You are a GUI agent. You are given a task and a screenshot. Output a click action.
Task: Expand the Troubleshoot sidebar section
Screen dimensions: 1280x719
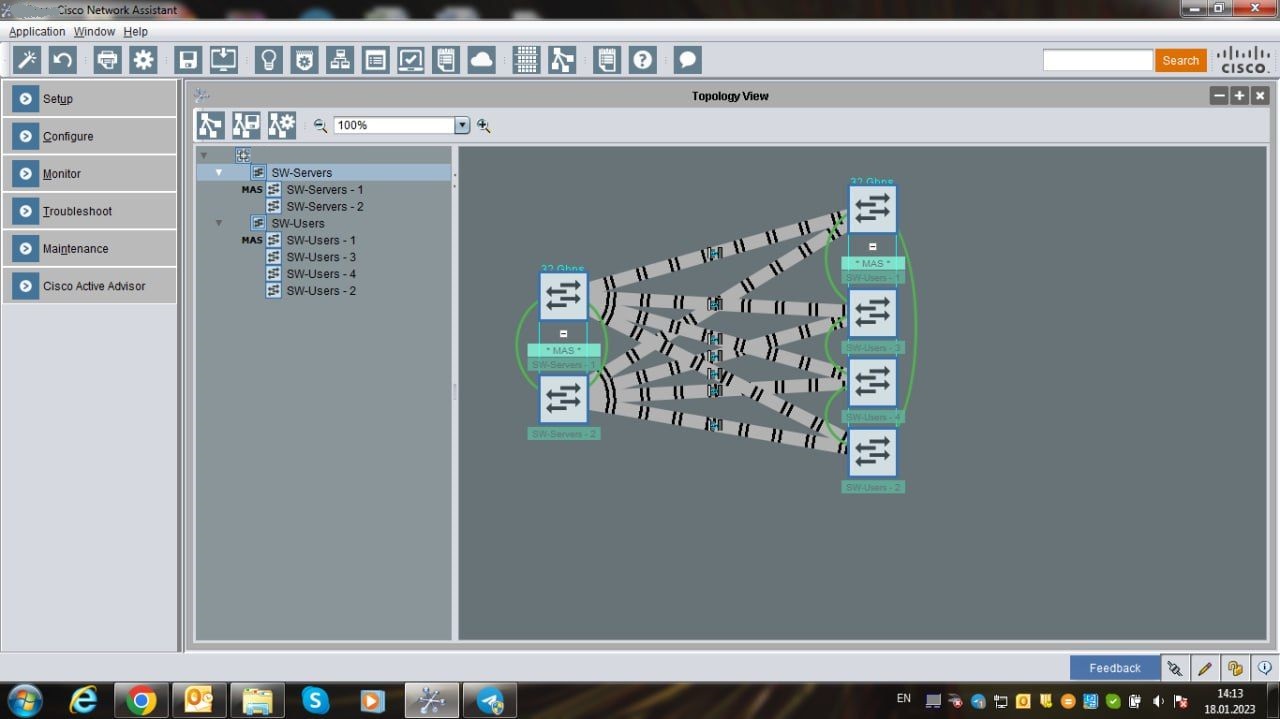[x=89, y=211]
